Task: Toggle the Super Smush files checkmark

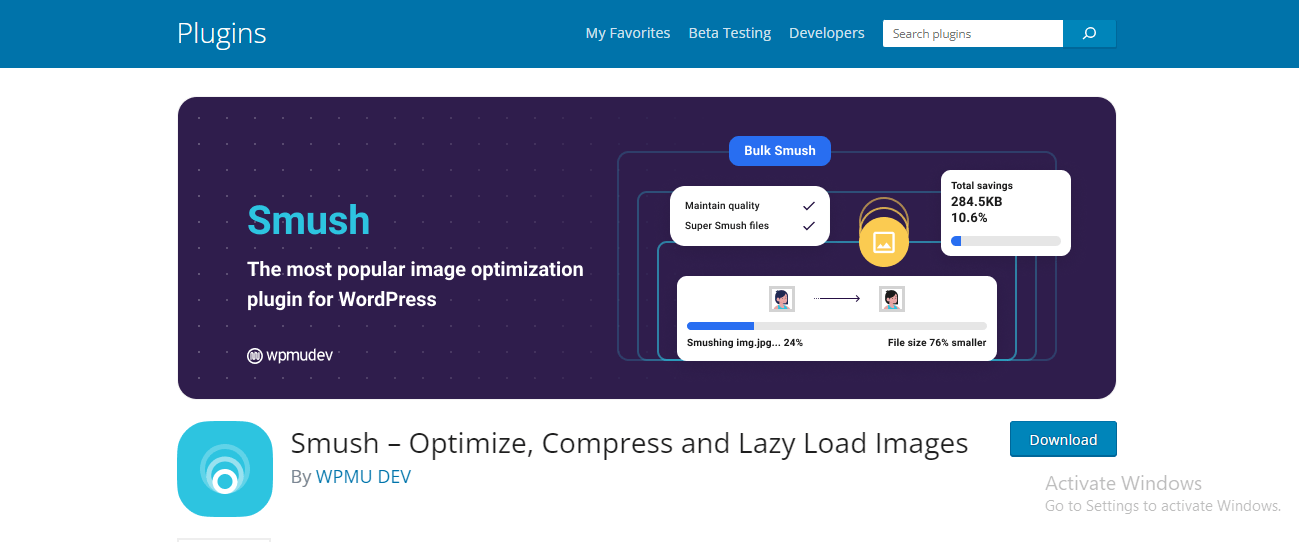Action: [x=808, y=226]
